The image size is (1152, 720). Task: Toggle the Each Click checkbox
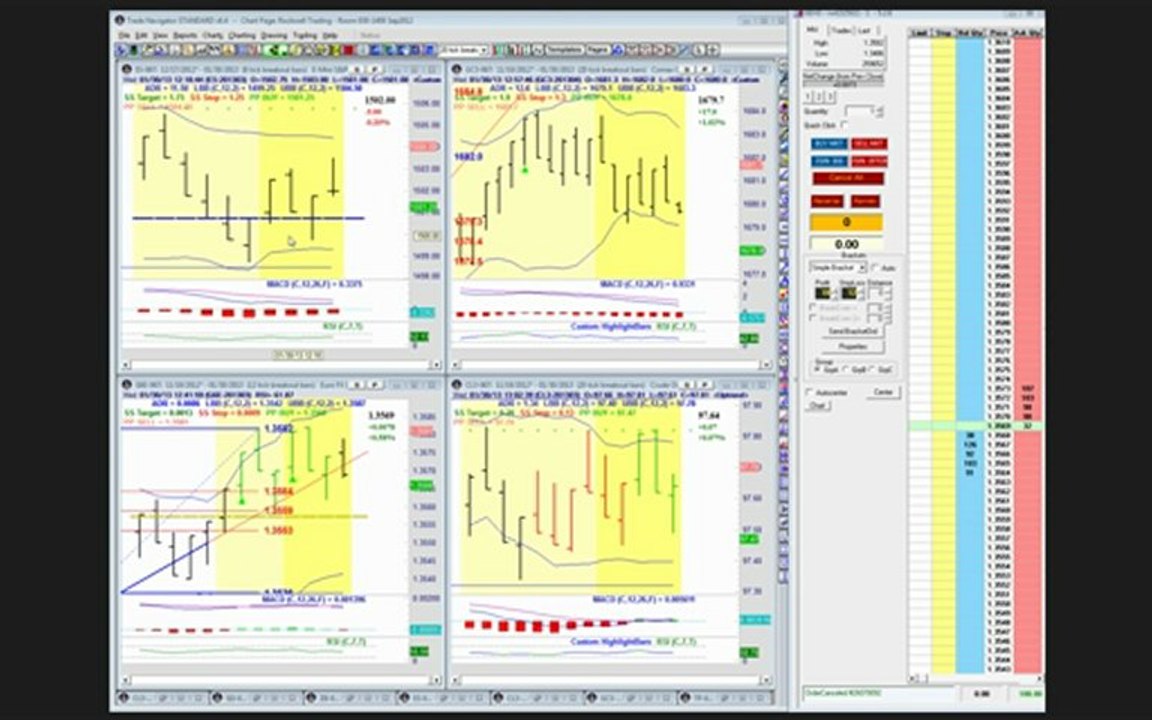(843, 125)
